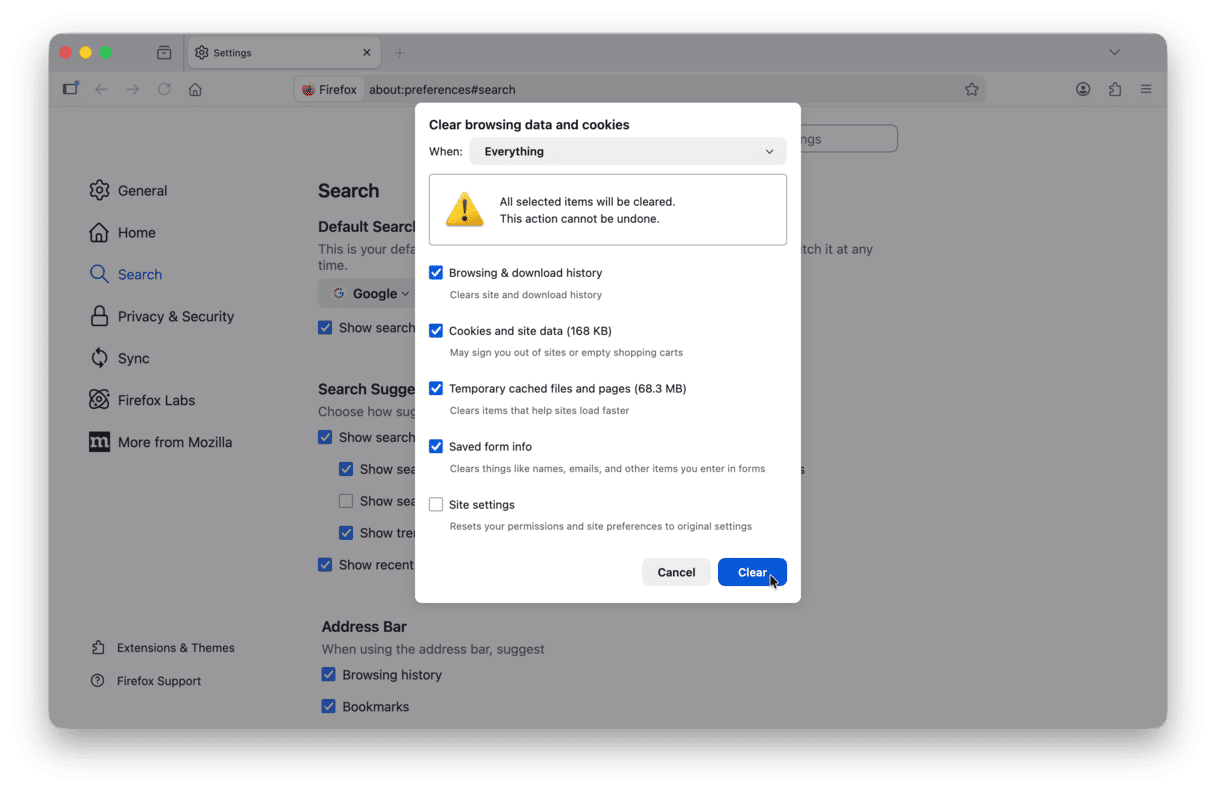
Task: Open the hamburger application menu
Action: (1146, 89)
